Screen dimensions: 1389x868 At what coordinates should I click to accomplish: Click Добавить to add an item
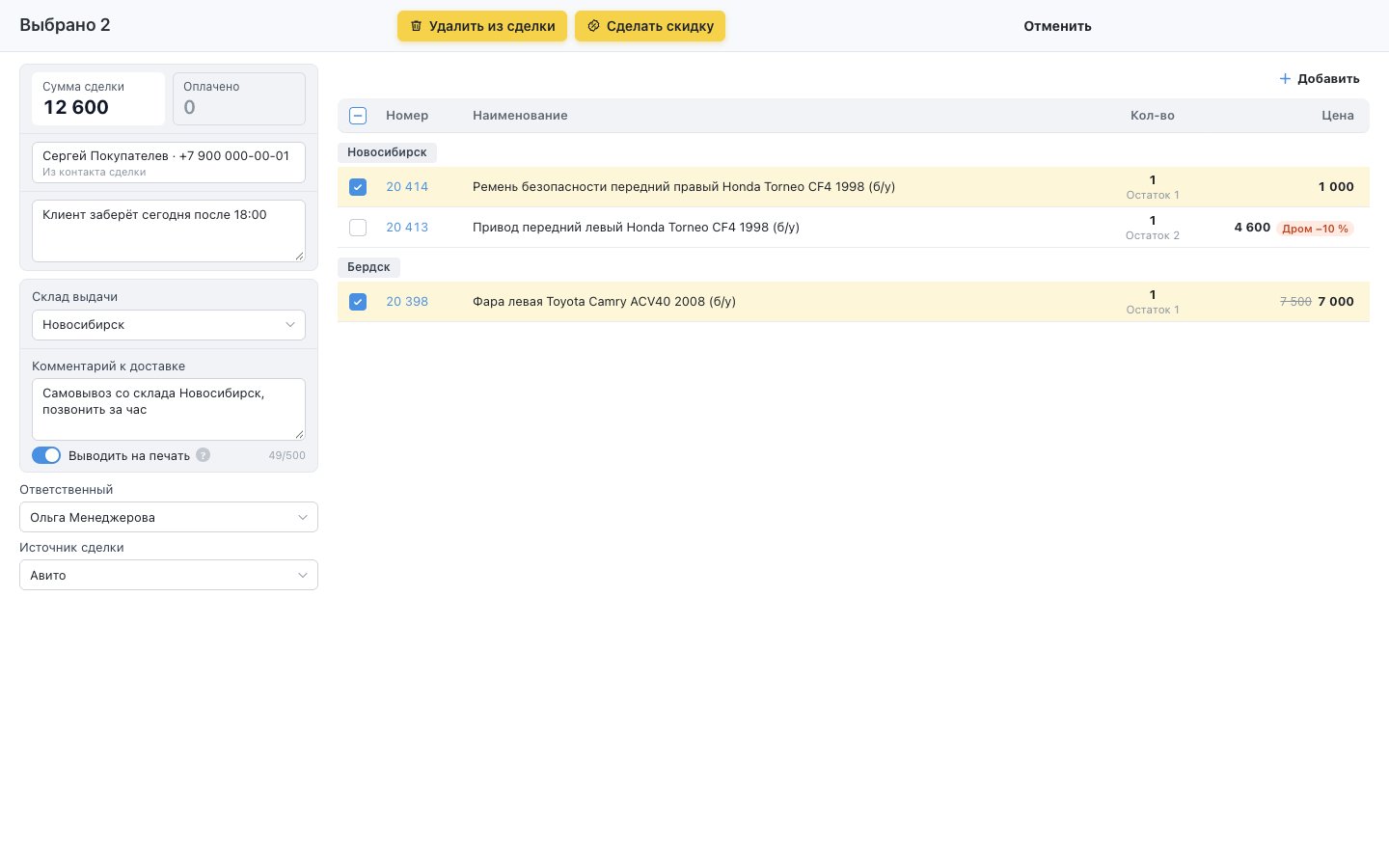tap(1320, 79)
